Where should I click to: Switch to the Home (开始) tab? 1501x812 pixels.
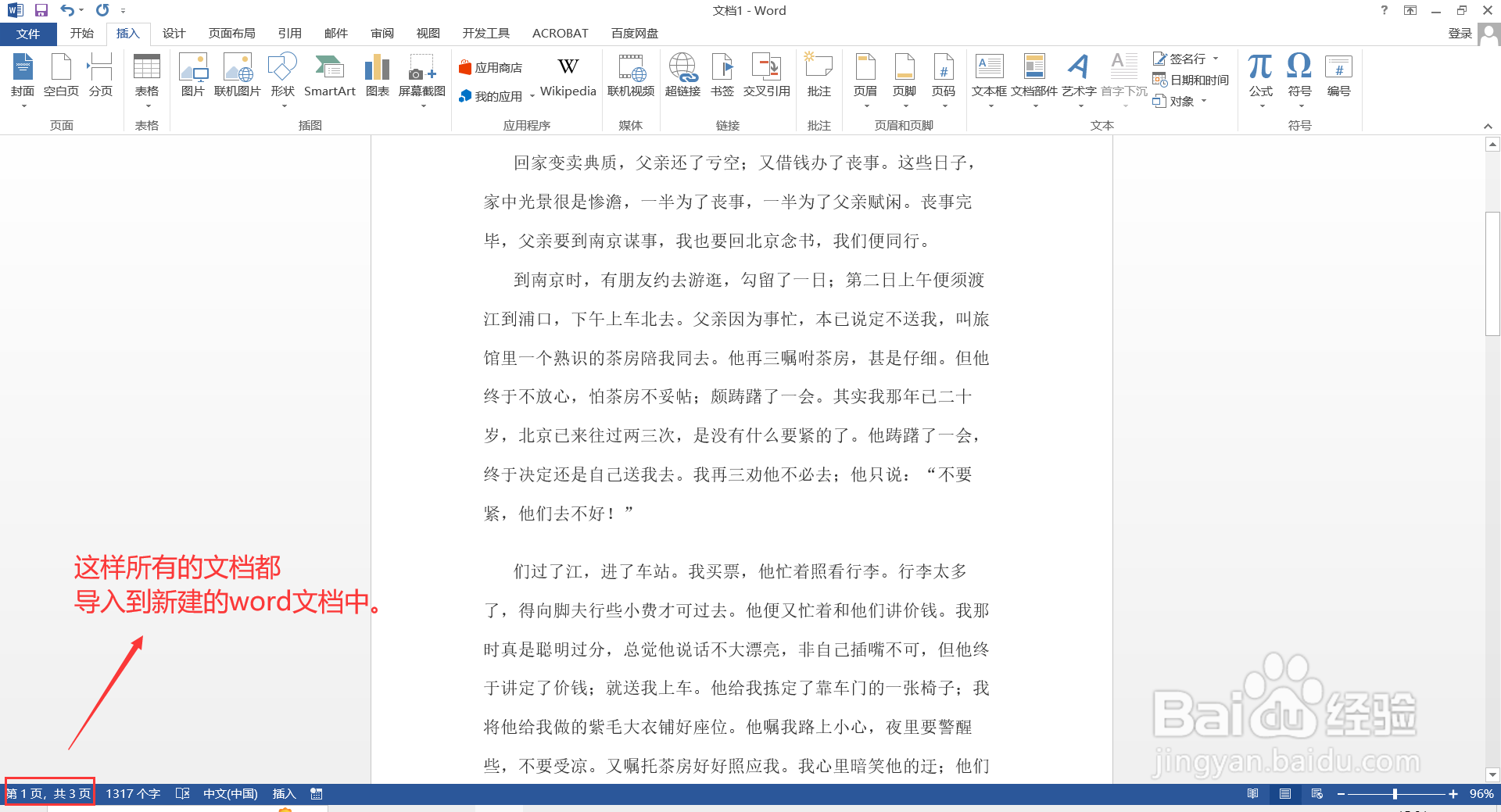[81, 34]
